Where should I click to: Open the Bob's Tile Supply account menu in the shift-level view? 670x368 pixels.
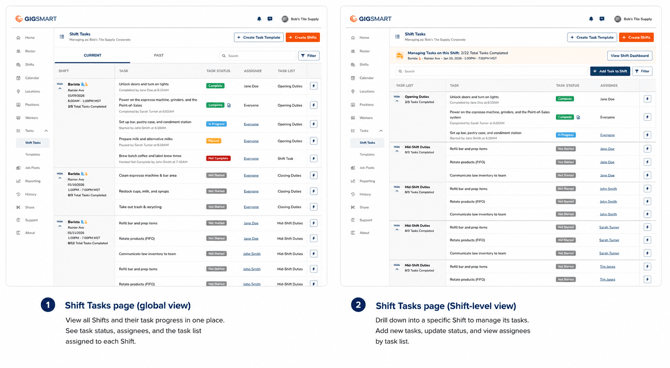(633, 19)
